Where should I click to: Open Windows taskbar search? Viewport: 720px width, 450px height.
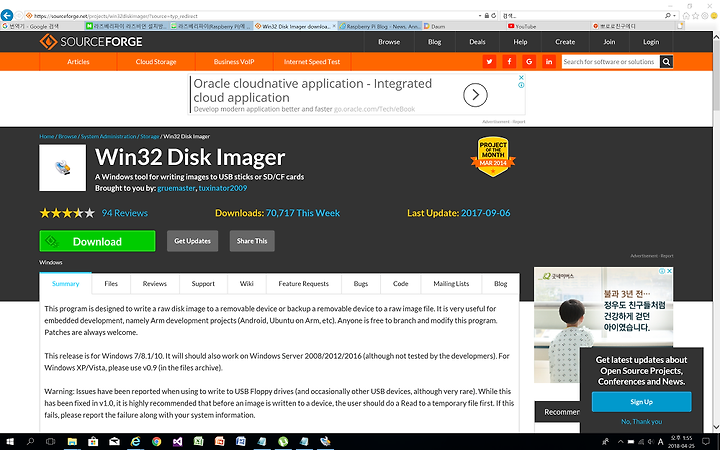tap(30, 442)
